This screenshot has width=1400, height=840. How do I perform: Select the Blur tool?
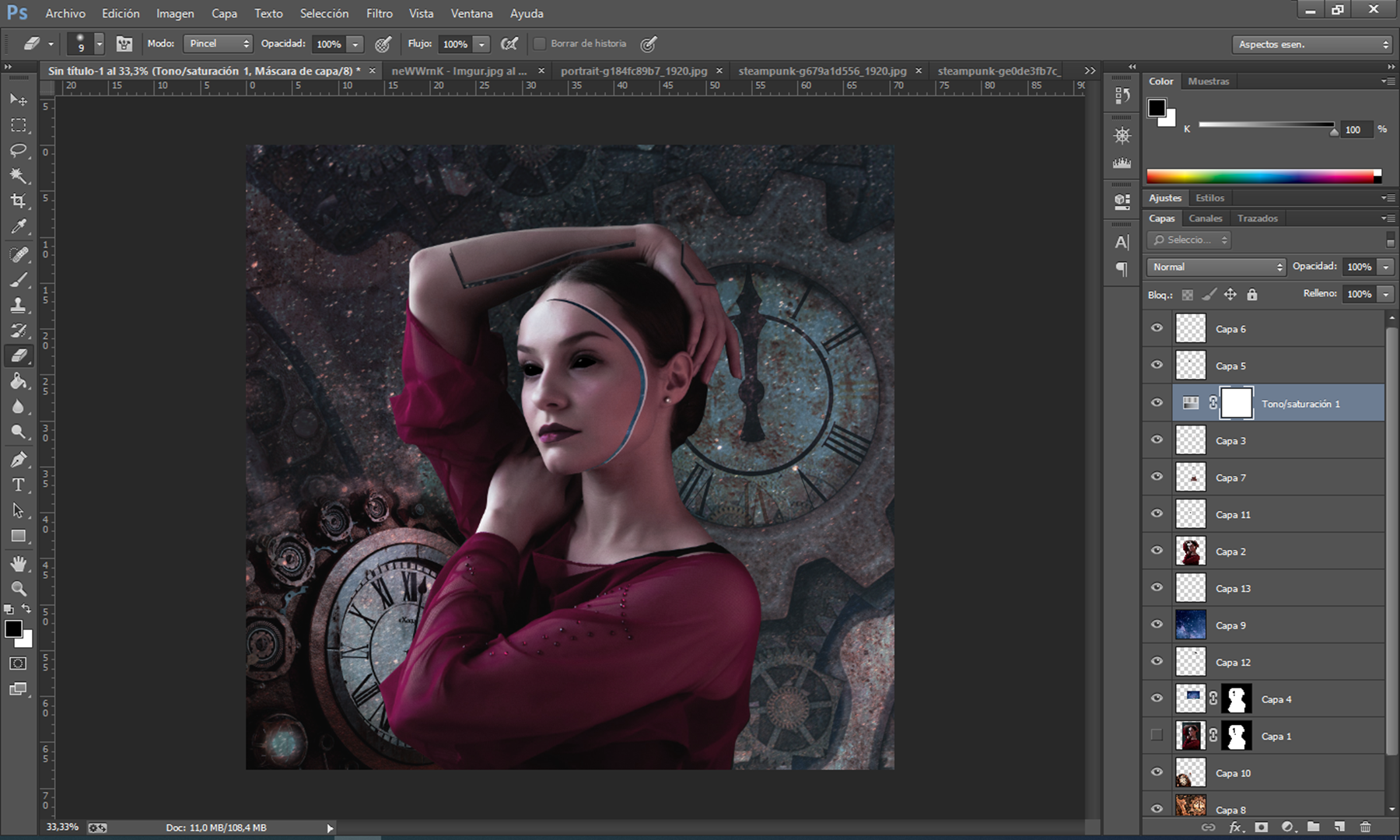coord(19,407)
